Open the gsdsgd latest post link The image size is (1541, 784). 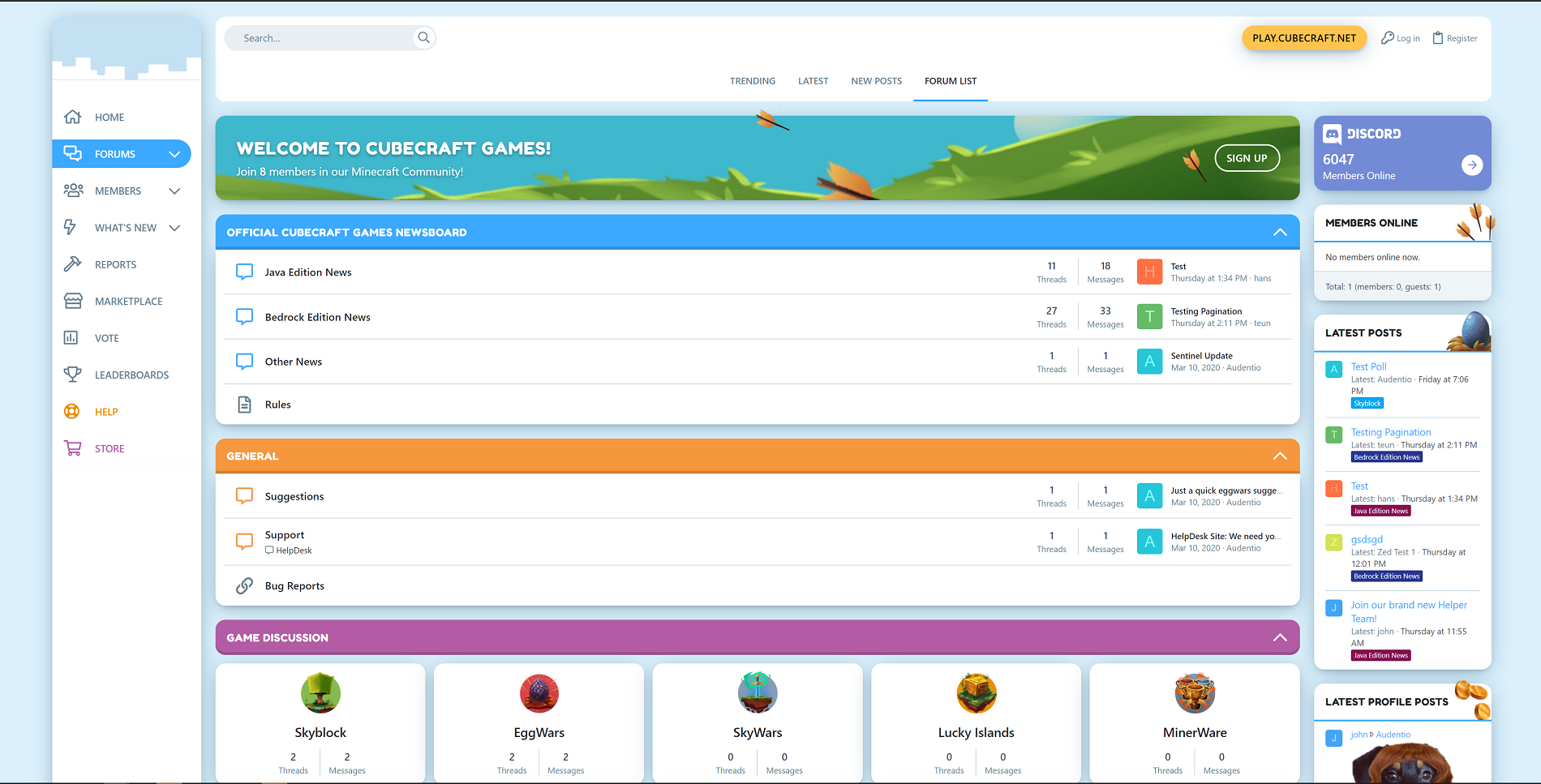(x=1367, y=539)
